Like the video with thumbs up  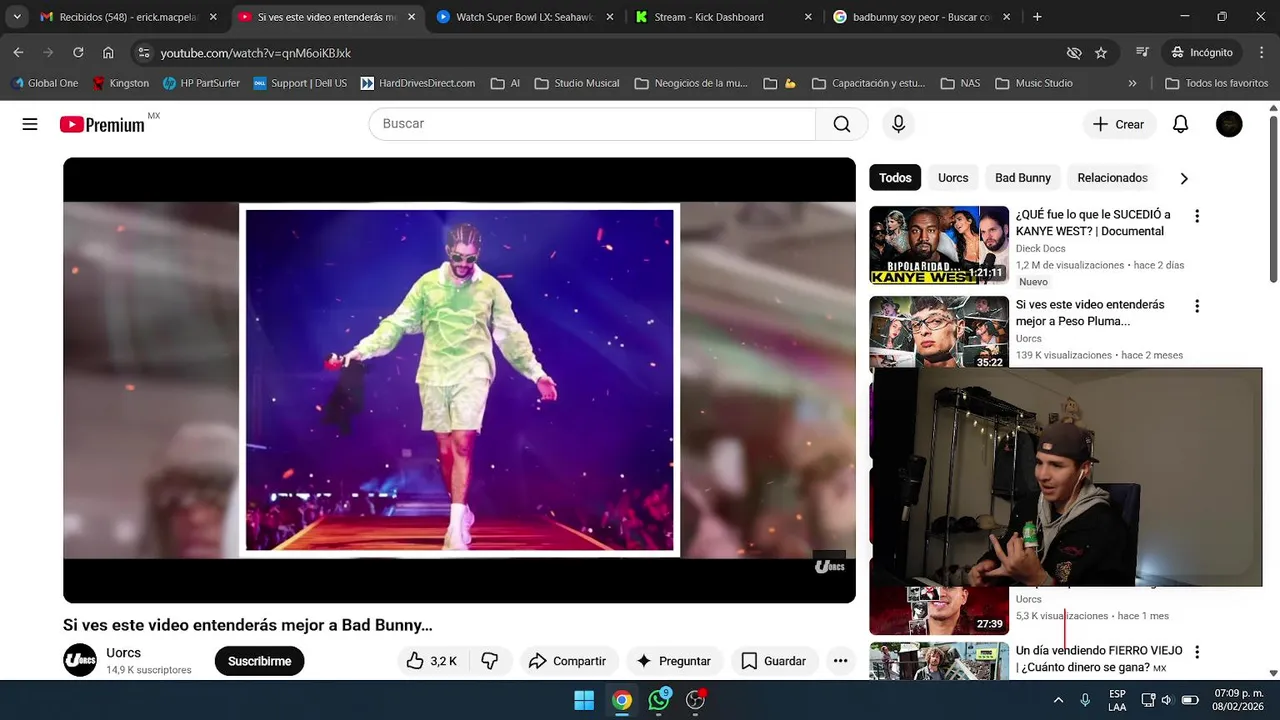tap(432, 661)
